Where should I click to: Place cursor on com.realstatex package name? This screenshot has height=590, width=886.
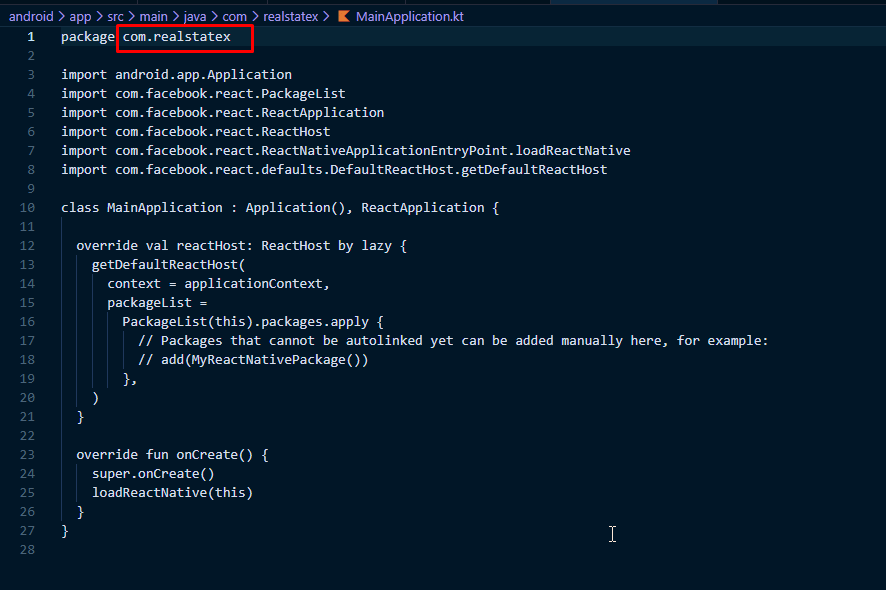click(x=176, y=37)
